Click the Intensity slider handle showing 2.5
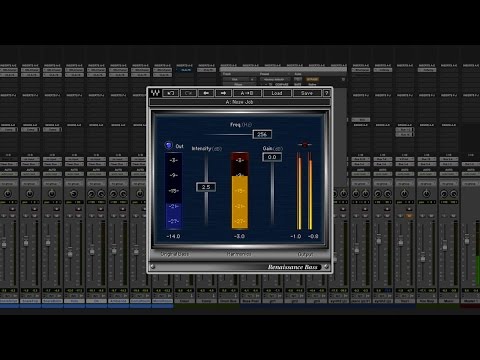Image resolution: width=480 pixels, height=360 pixels. (x=206, y=187)
